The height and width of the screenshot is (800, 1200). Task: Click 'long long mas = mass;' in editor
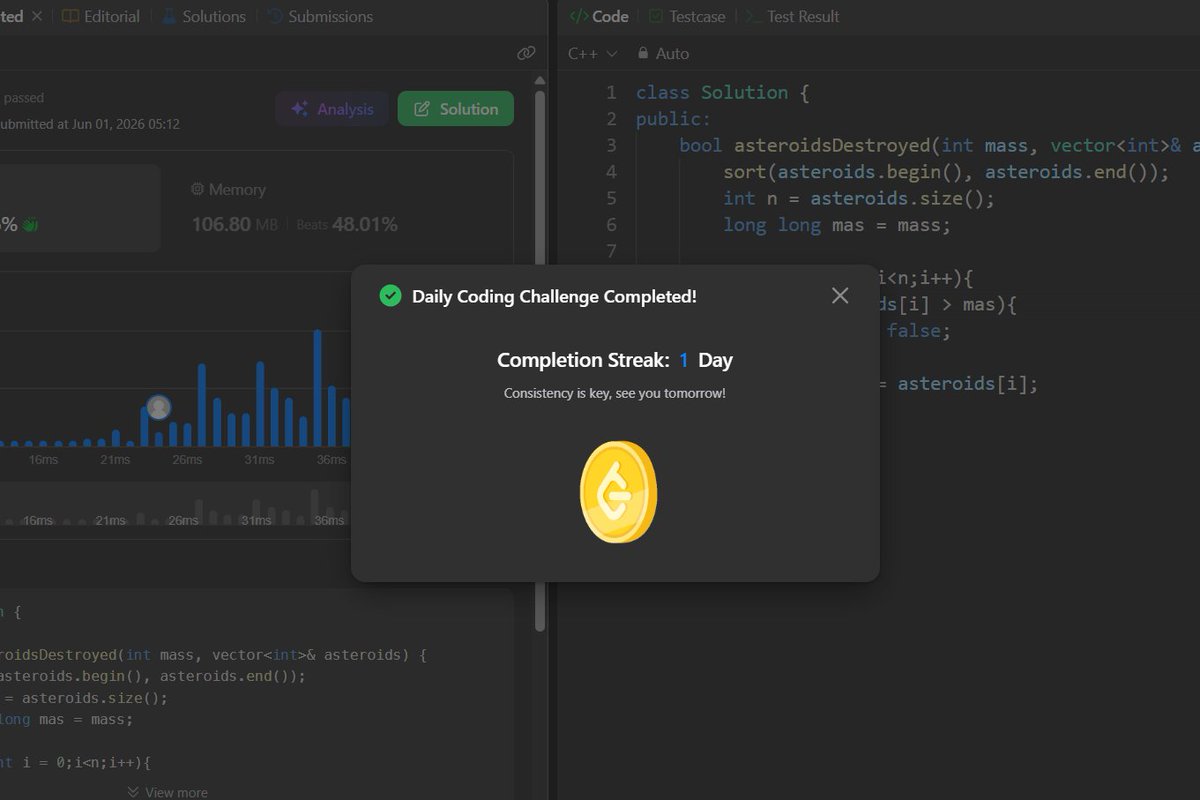pyautogui.click(x=837, y=224)
